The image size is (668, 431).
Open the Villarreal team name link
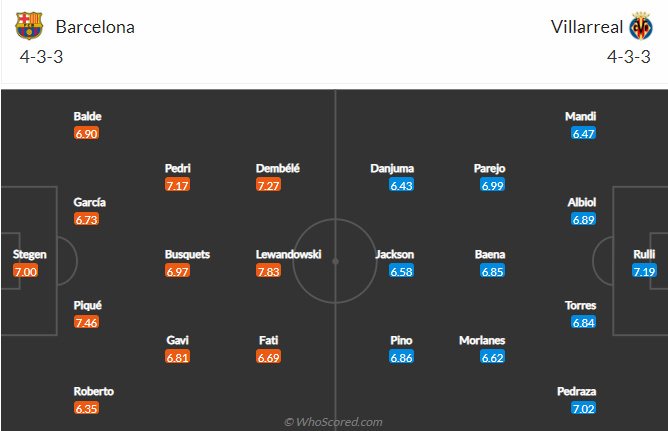587,27
